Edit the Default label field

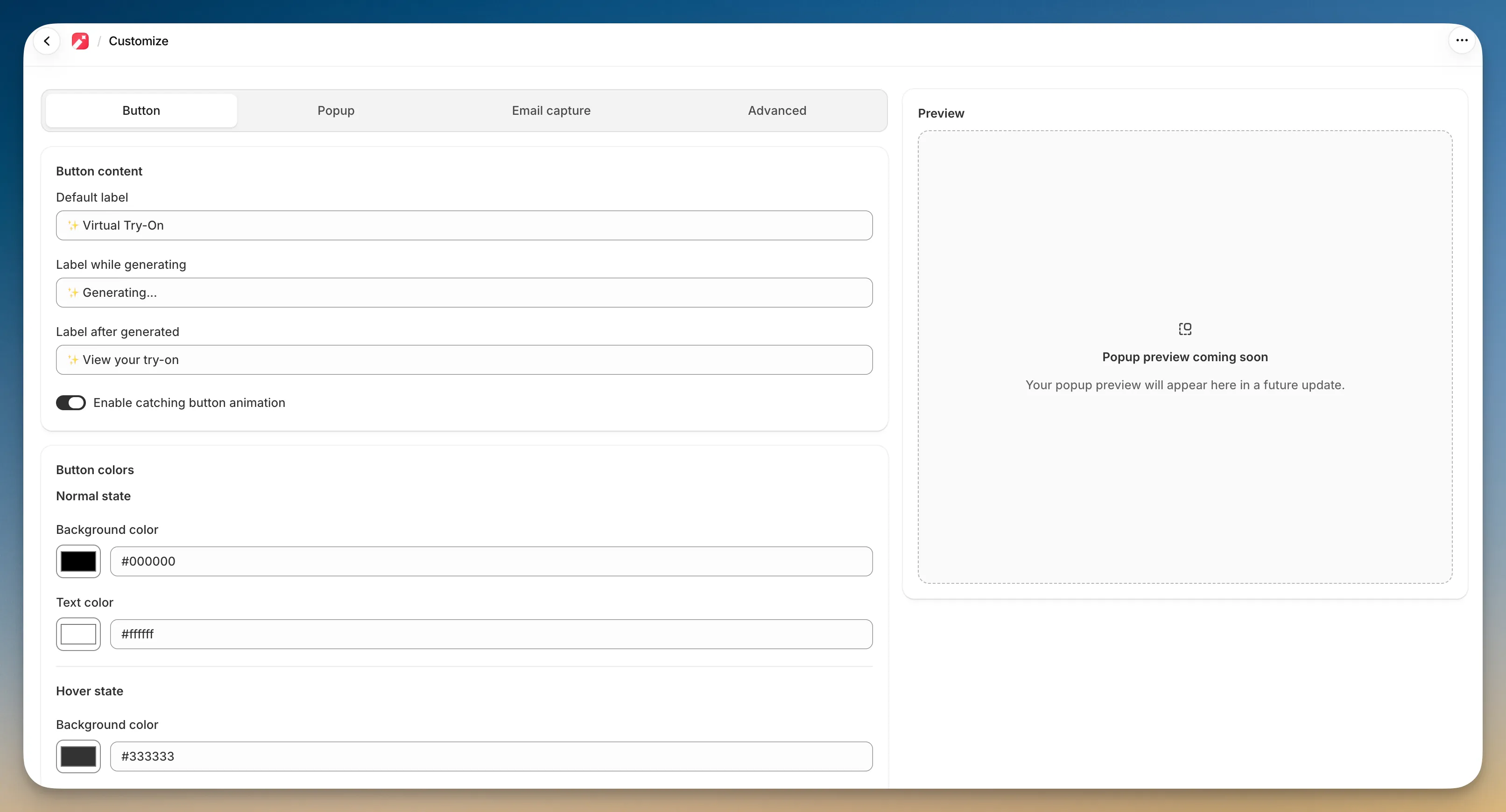tap(464, 226)
